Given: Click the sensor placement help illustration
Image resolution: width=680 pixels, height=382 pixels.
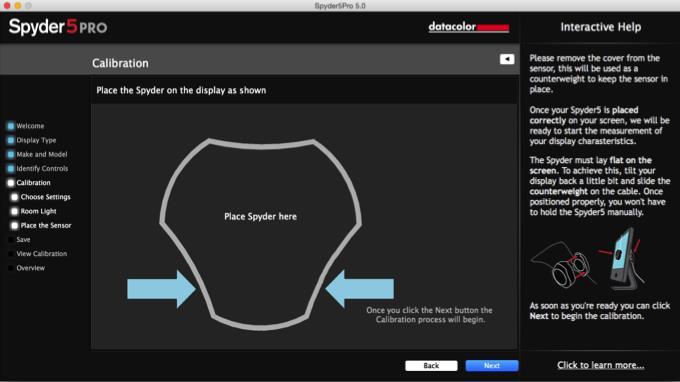Looking at the screenshot, I should (x=587, y=259).
